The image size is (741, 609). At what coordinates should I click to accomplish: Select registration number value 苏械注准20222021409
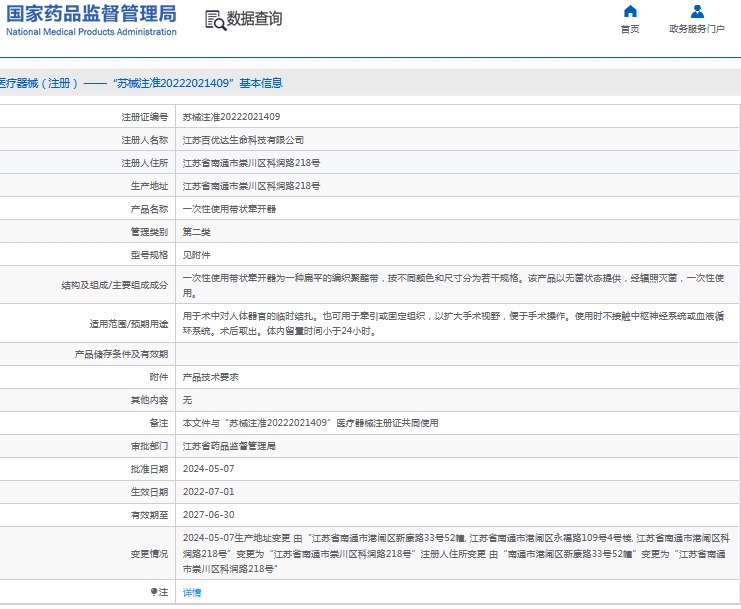click(231, 117)
